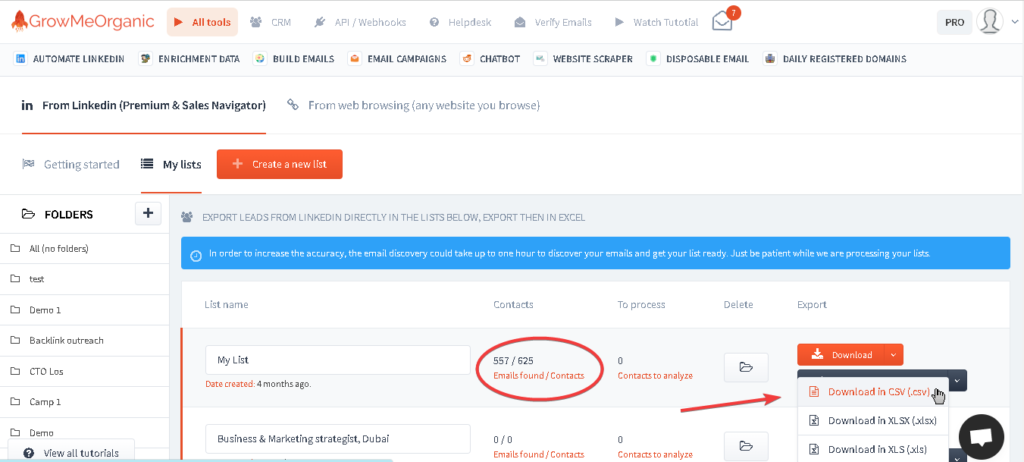1024x462 pixels.
Task: Open the Getting started tab
Action: click(x=71, y=165)
